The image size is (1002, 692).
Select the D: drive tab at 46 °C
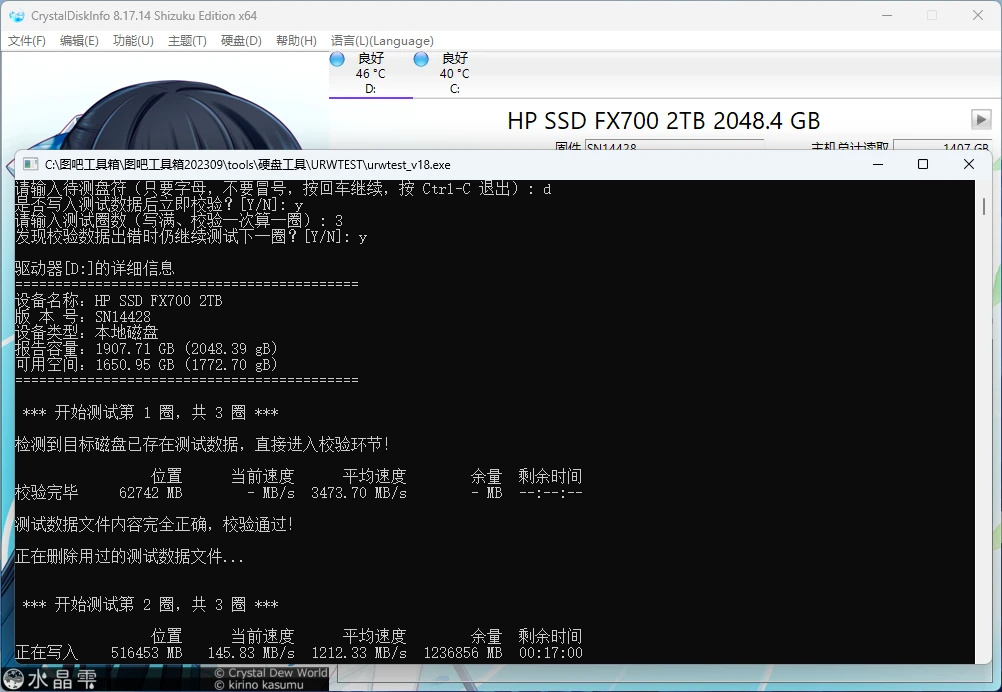(x=371, y=73)
